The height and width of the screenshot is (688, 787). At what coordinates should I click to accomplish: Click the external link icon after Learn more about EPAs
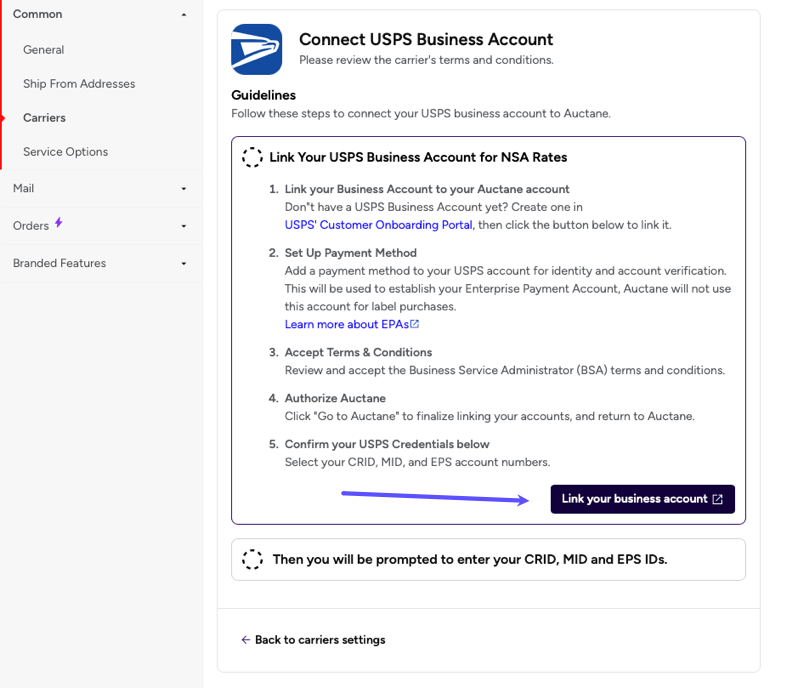click(x=415, y=324)
